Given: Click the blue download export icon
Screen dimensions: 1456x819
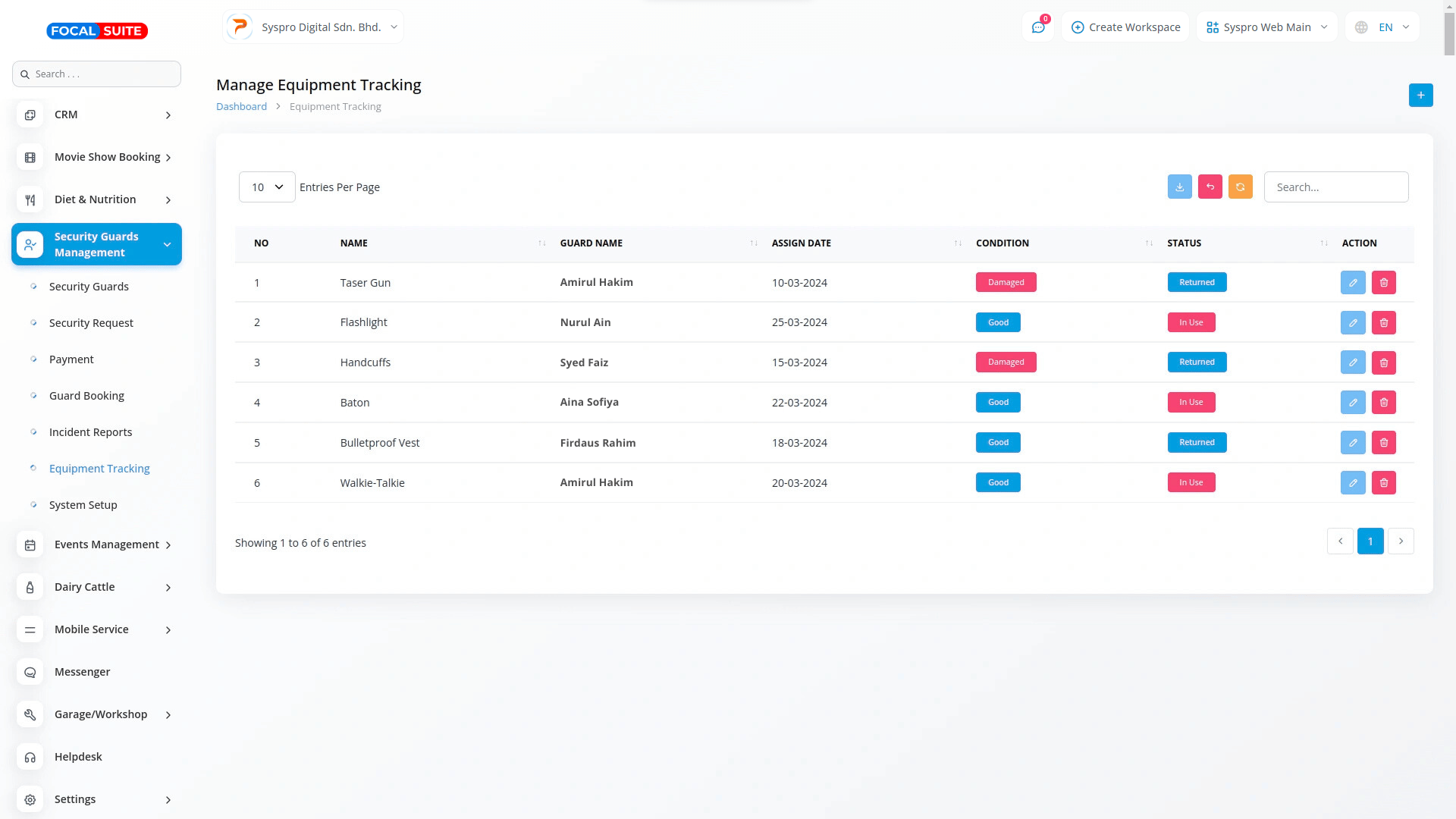Looking at the screenshot, I should click(x=1179, y=187).
